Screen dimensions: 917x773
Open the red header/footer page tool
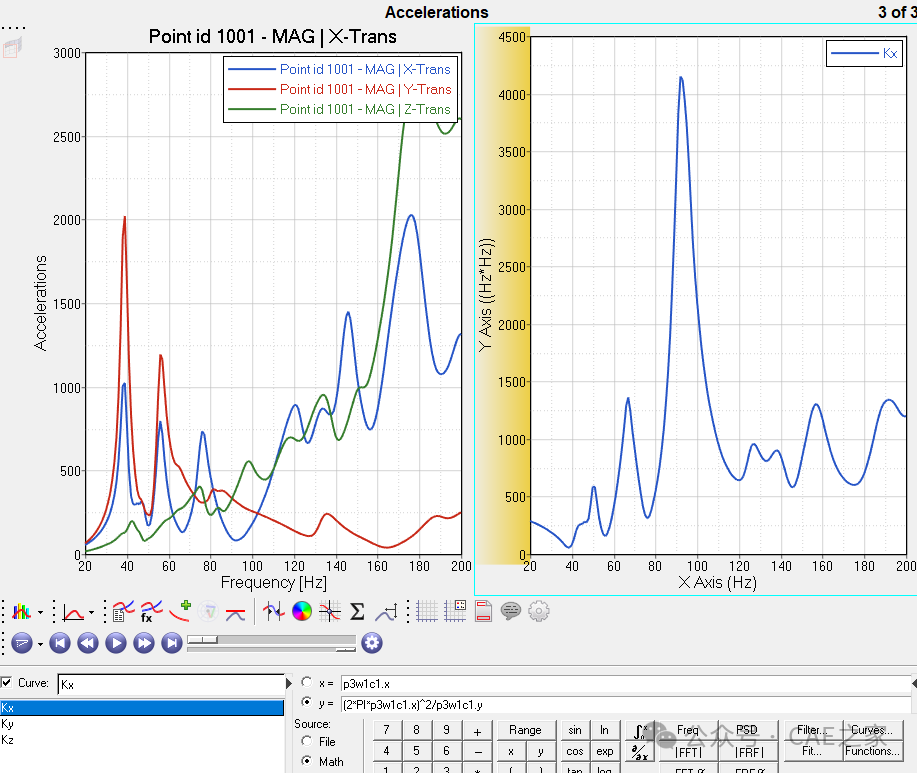coord(483,612)
